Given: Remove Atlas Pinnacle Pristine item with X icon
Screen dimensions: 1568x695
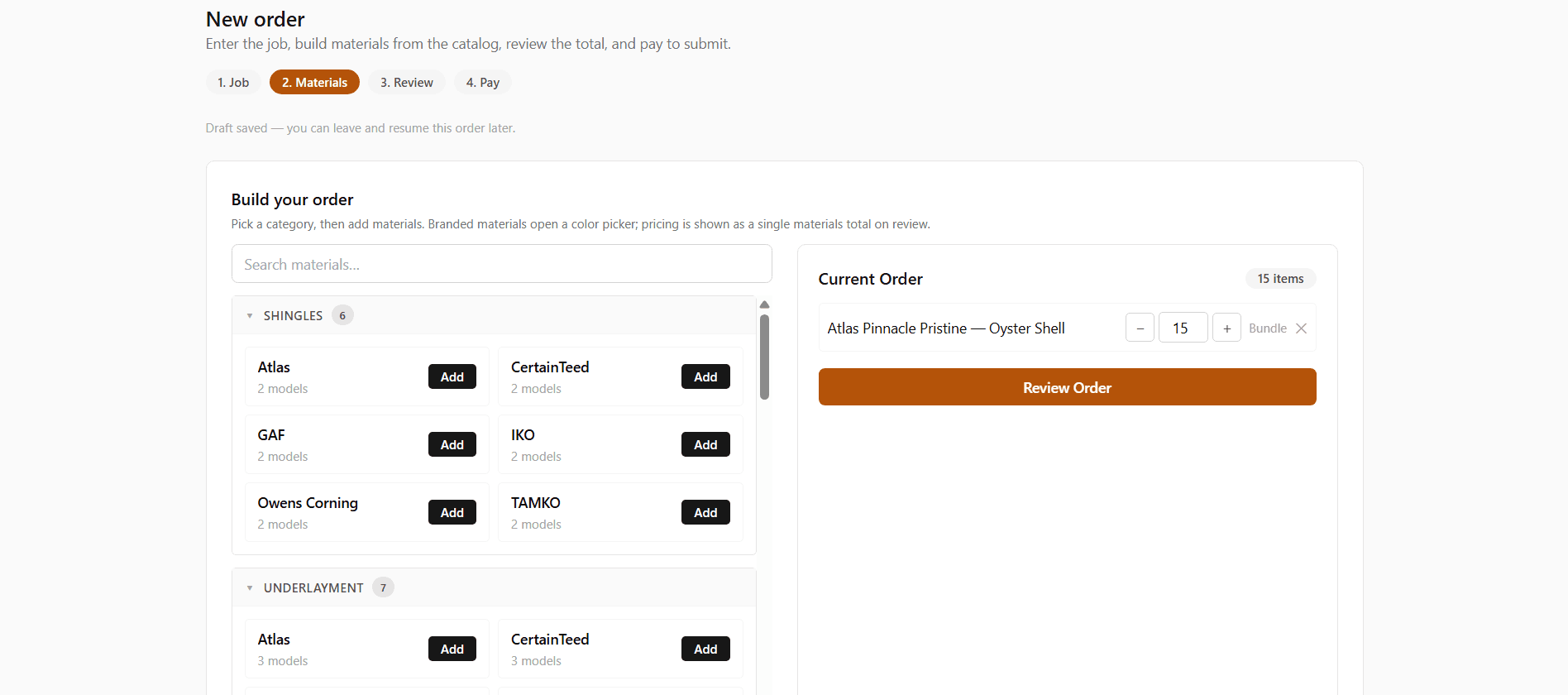Looking at the screenshot, I should click(1301, 328).
